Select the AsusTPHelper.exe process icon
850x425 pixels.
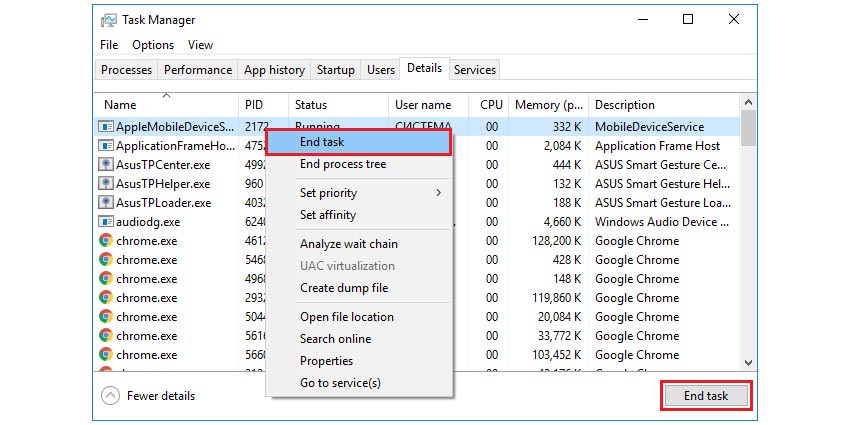(x=106, y=184)
